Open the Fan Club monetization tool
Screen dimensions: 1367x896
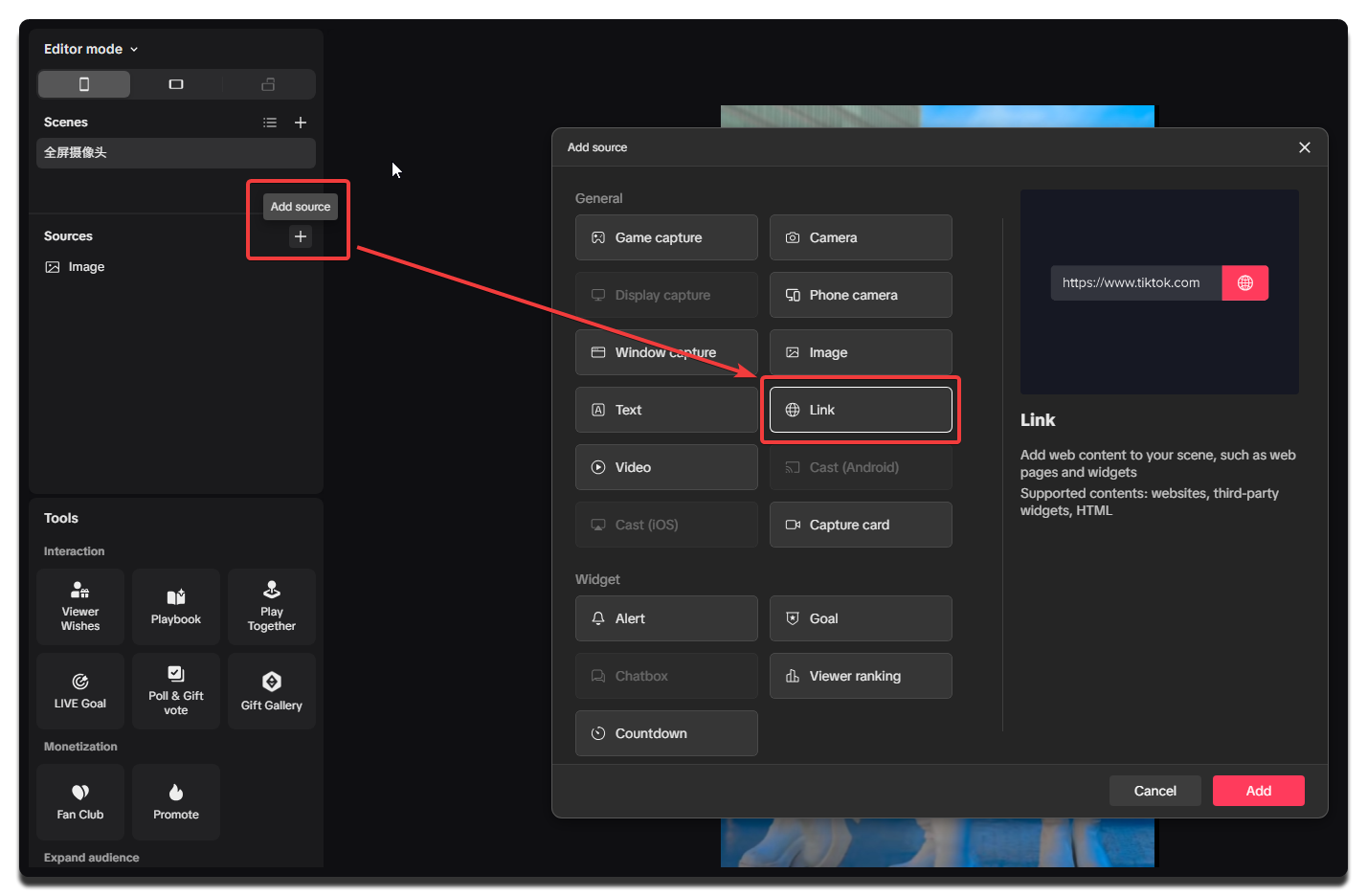(x=79, y=801)
